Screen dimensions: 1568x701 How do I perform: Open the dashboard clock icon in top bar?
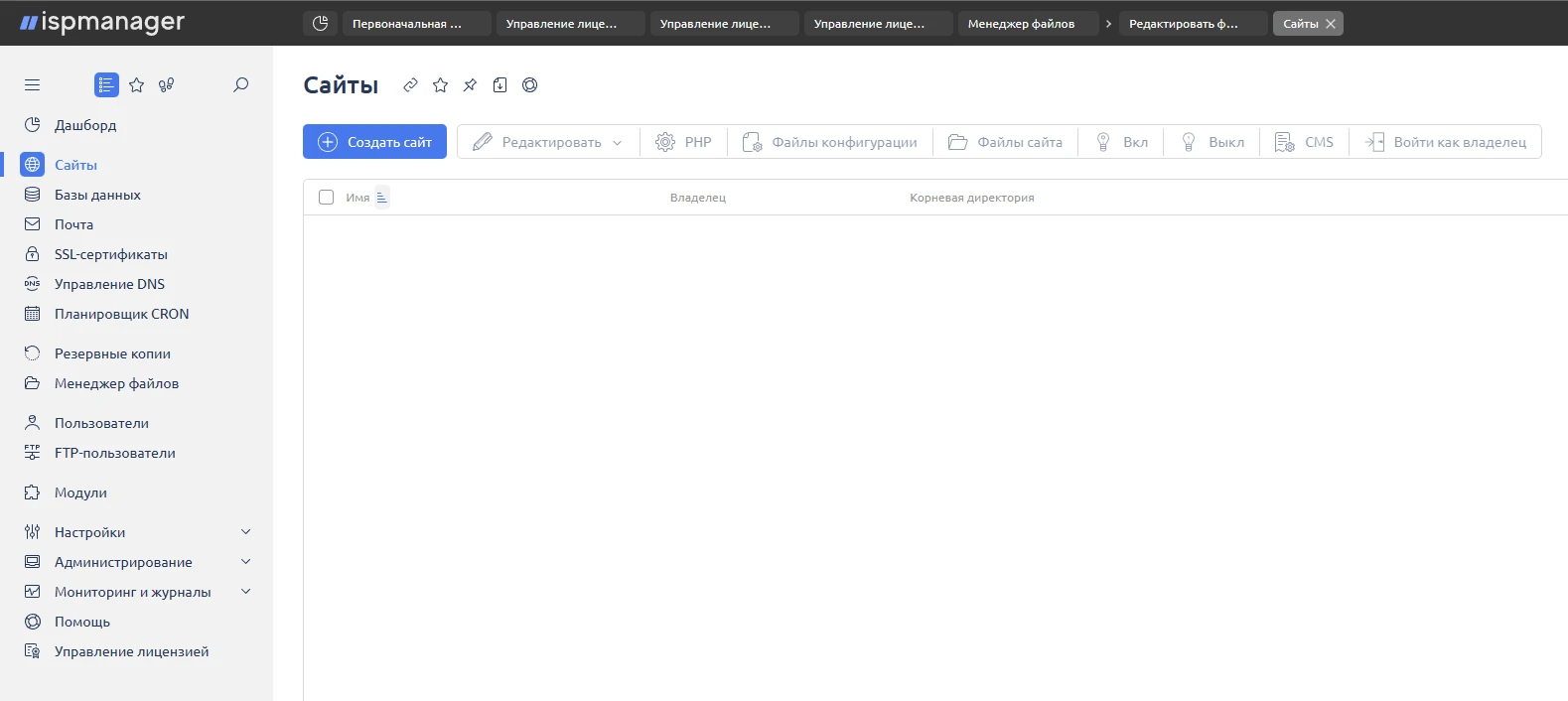tap(320, 24)
